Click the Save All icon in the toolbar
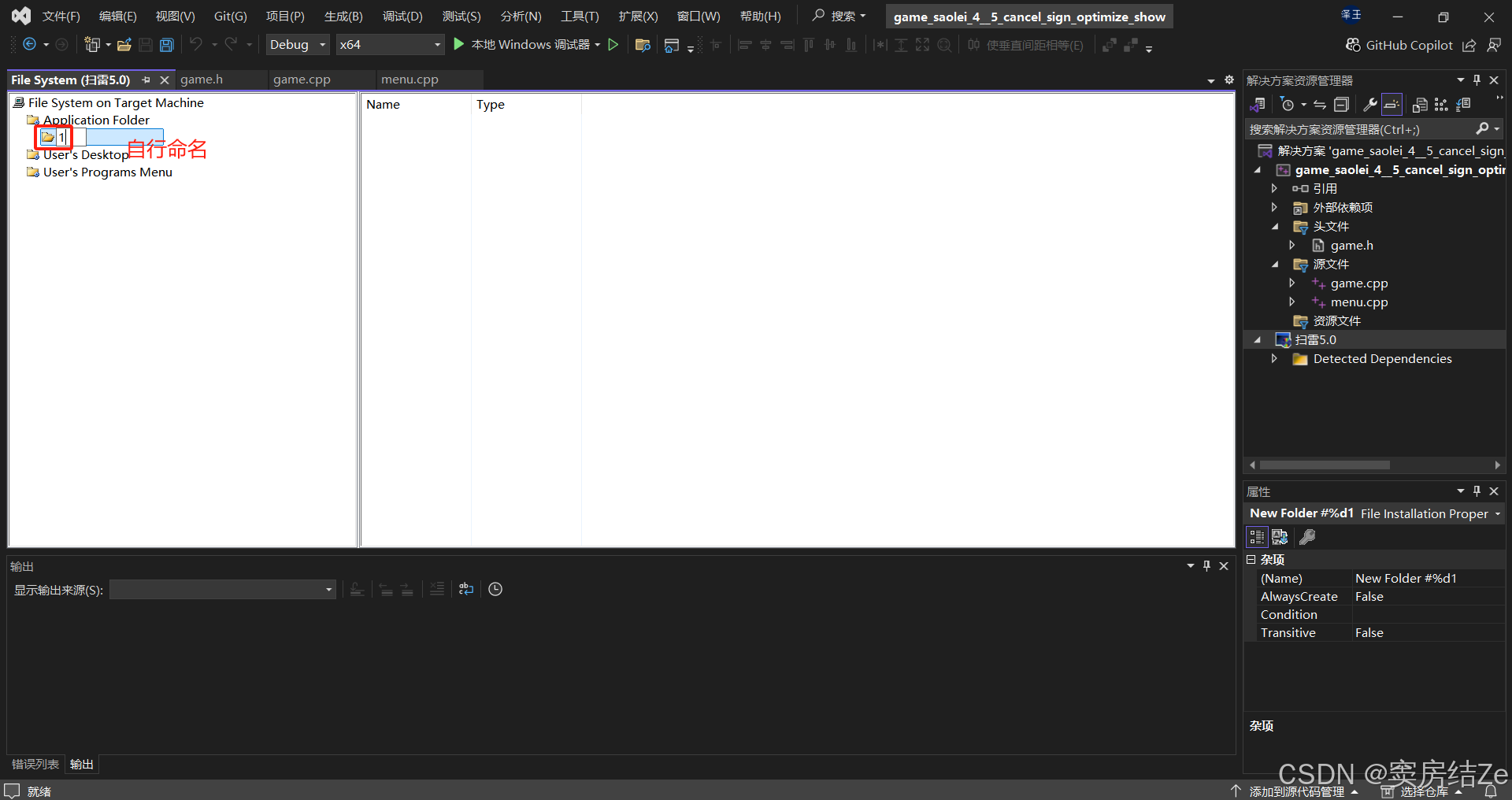1512x800 pixels. tap(166, 44)
